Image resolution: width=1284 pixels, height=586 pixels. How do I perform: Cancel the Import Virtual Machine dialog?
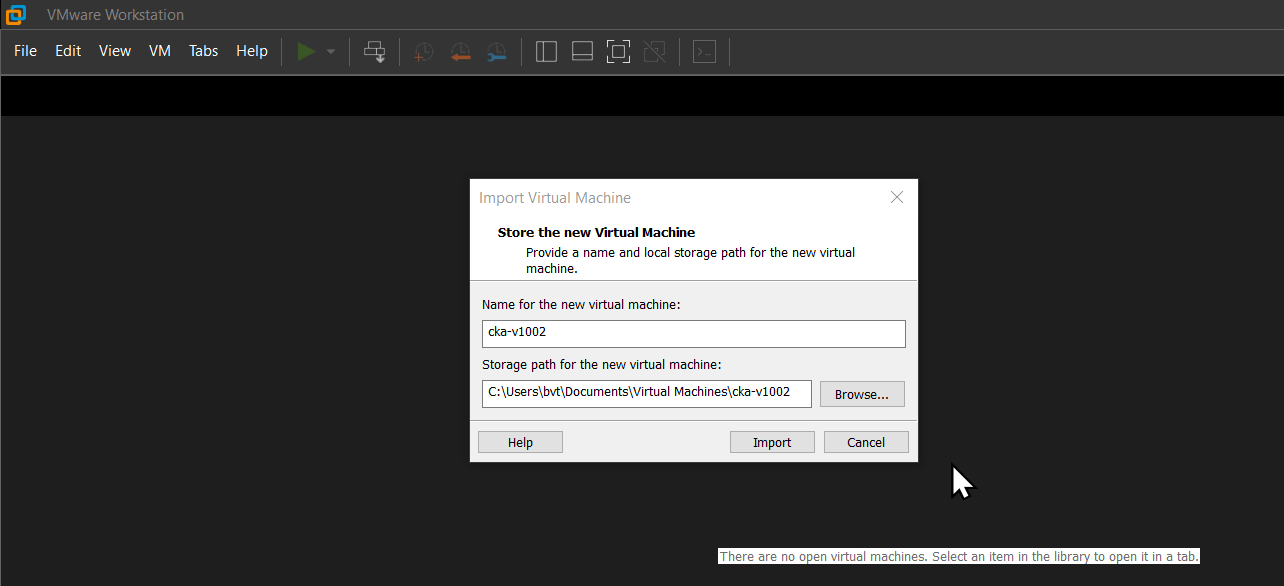click(866, 442)
